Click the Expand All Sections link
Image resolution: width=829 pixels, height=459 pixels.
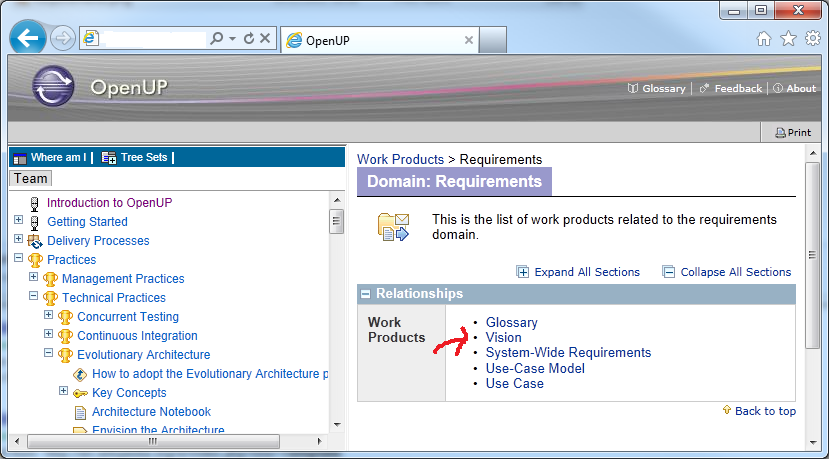tap(587, 272)
